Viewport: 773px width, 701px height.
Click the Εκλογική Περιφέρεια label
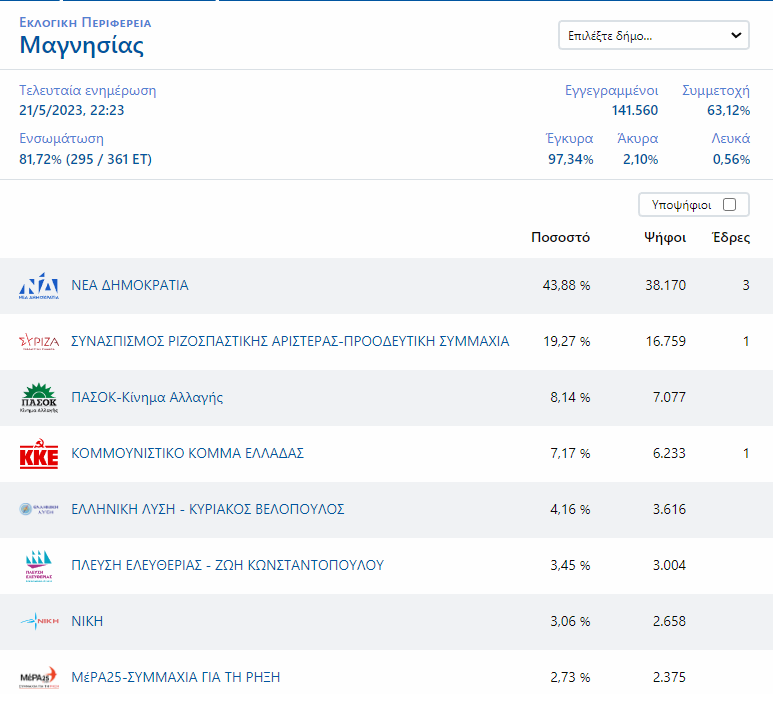(x=85, y=23)
